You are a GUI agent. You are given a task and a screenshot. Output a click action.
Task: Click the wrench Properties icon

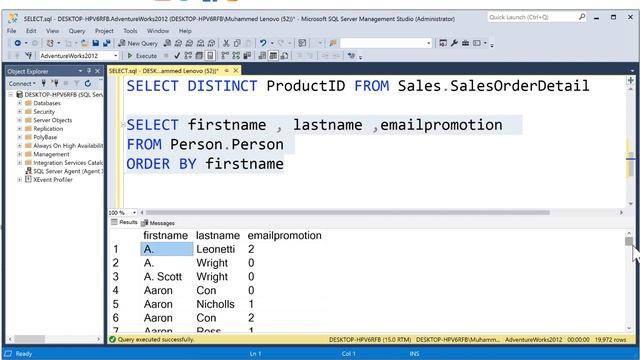click(x=454, y=43)
